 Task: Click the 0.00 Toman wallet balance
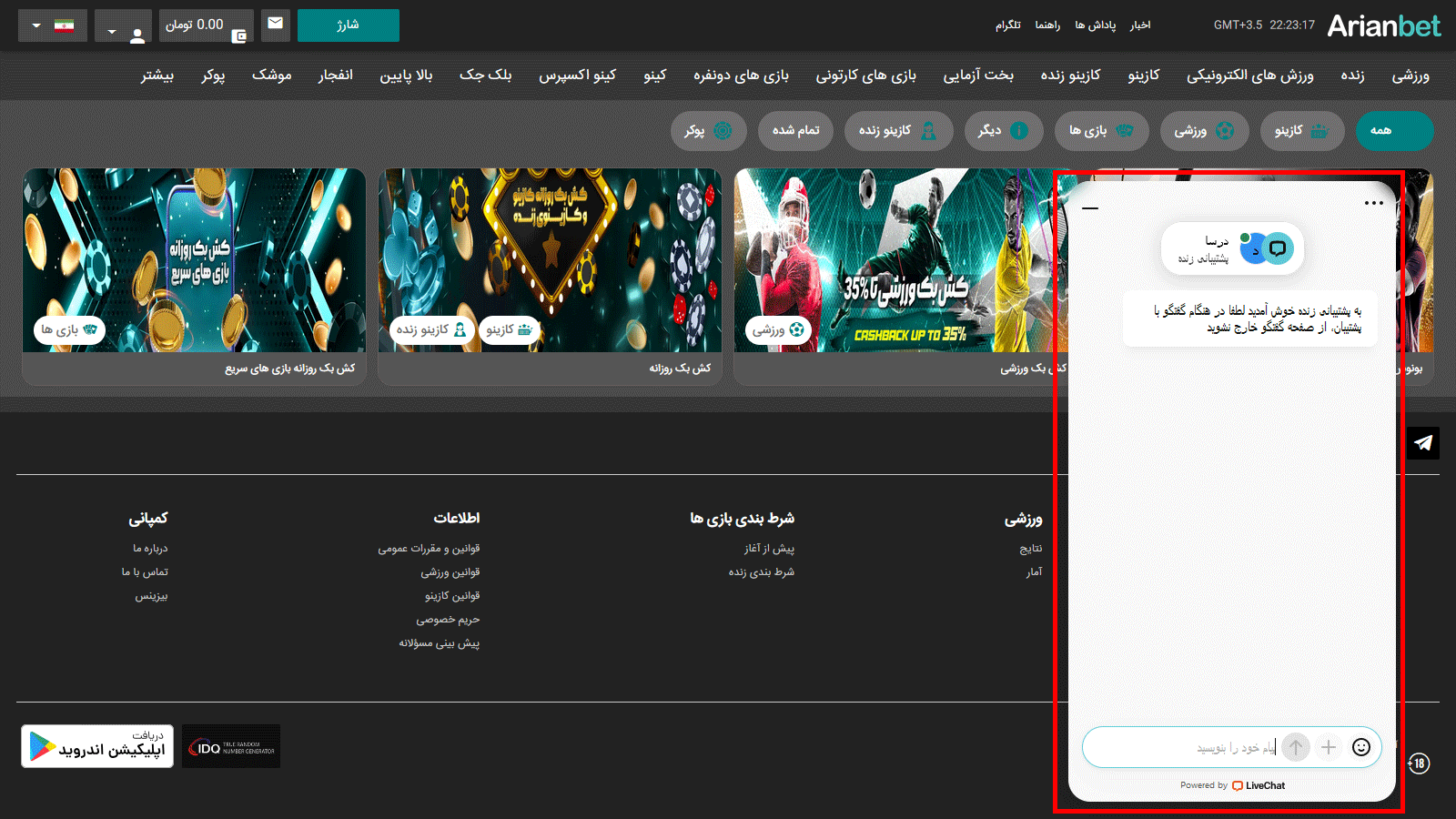pyautogui.click(x=206, y=25)
